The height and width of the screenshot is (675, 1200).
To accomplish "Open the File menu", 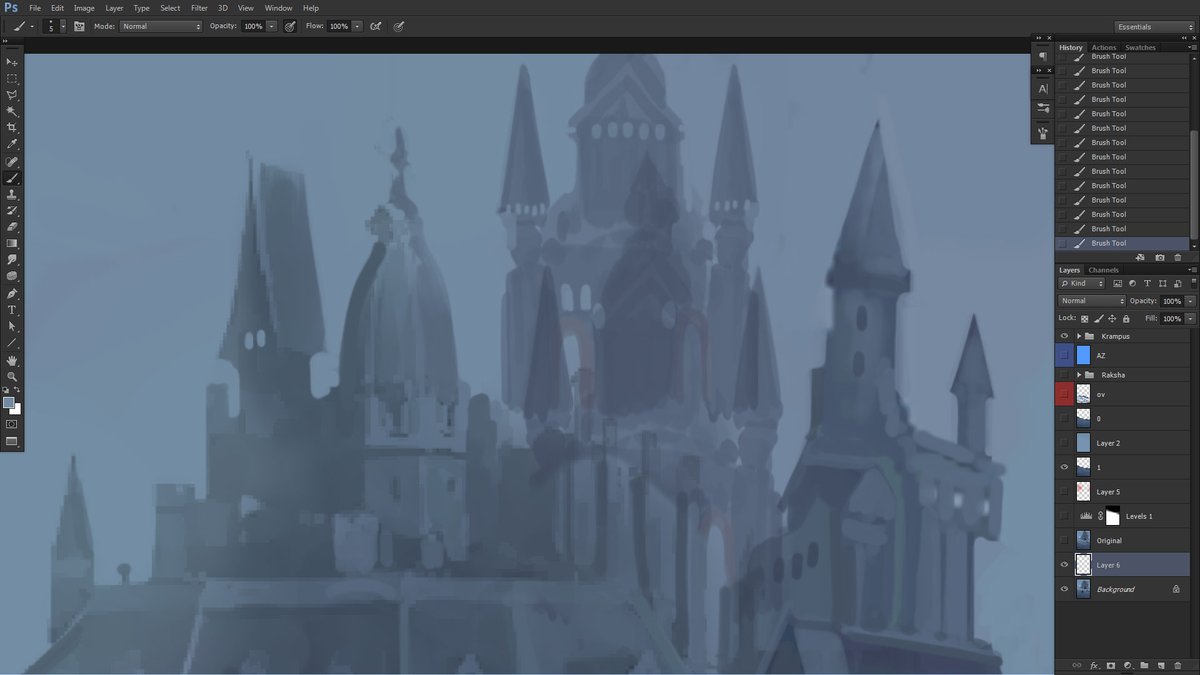I will (35, 8).
